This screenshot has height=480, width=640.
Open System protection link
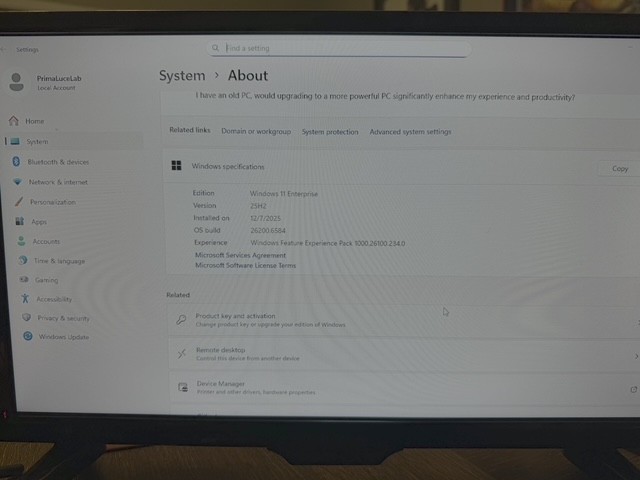click(x=330, y=132)
